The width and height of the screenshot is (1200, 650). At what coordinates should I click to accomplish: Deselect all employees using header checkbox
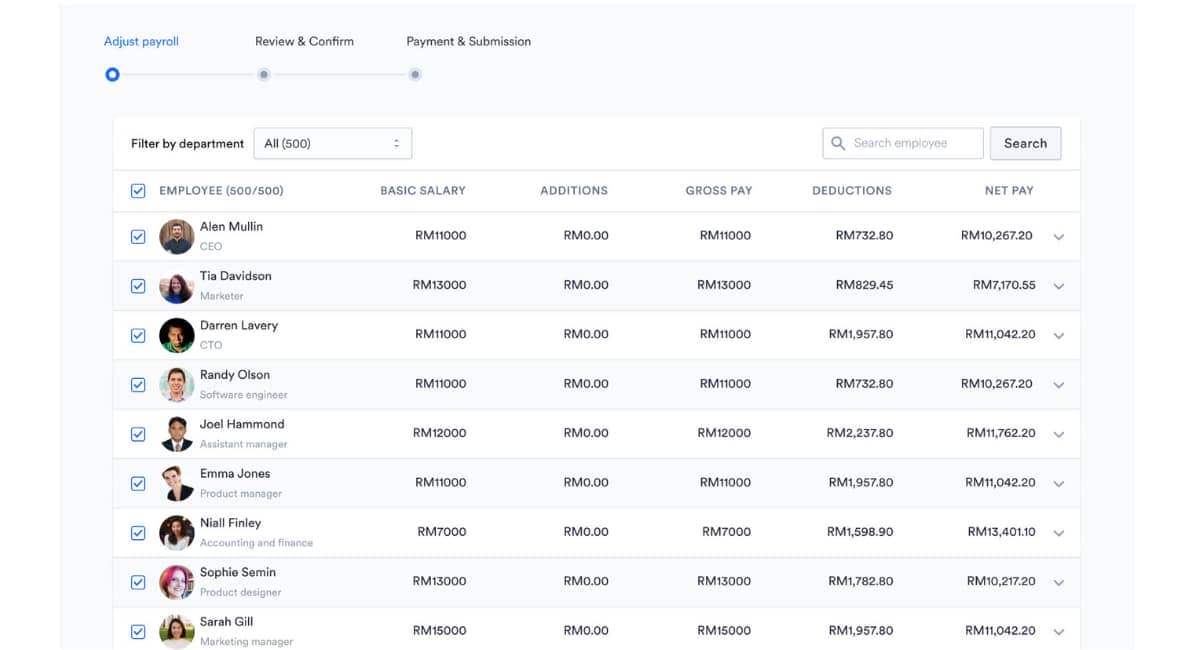(x=137, y=190)
